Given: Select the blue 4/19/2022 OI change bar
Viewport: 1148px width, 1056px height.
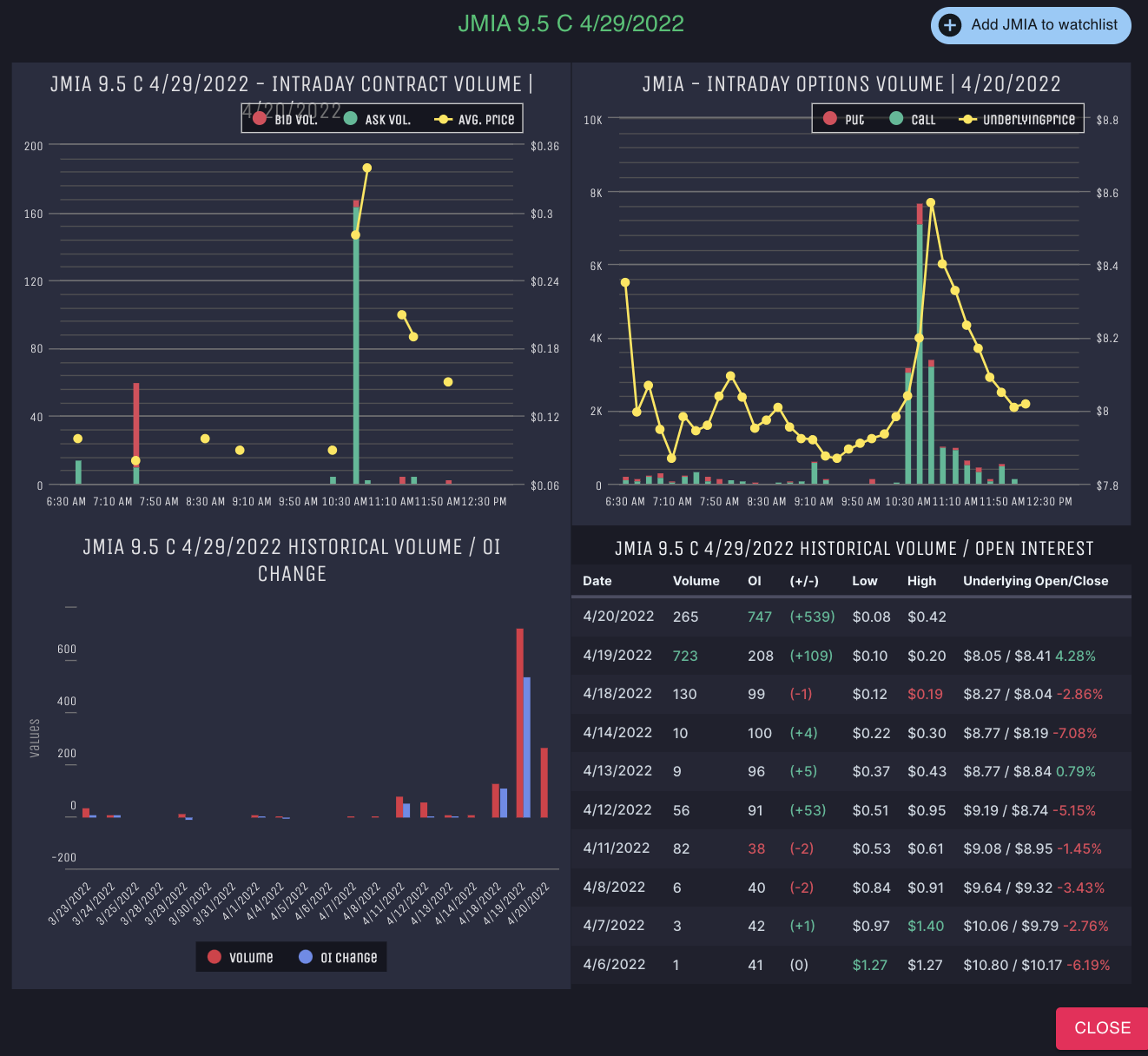Looking at the screenshot, I should (527, 747).
